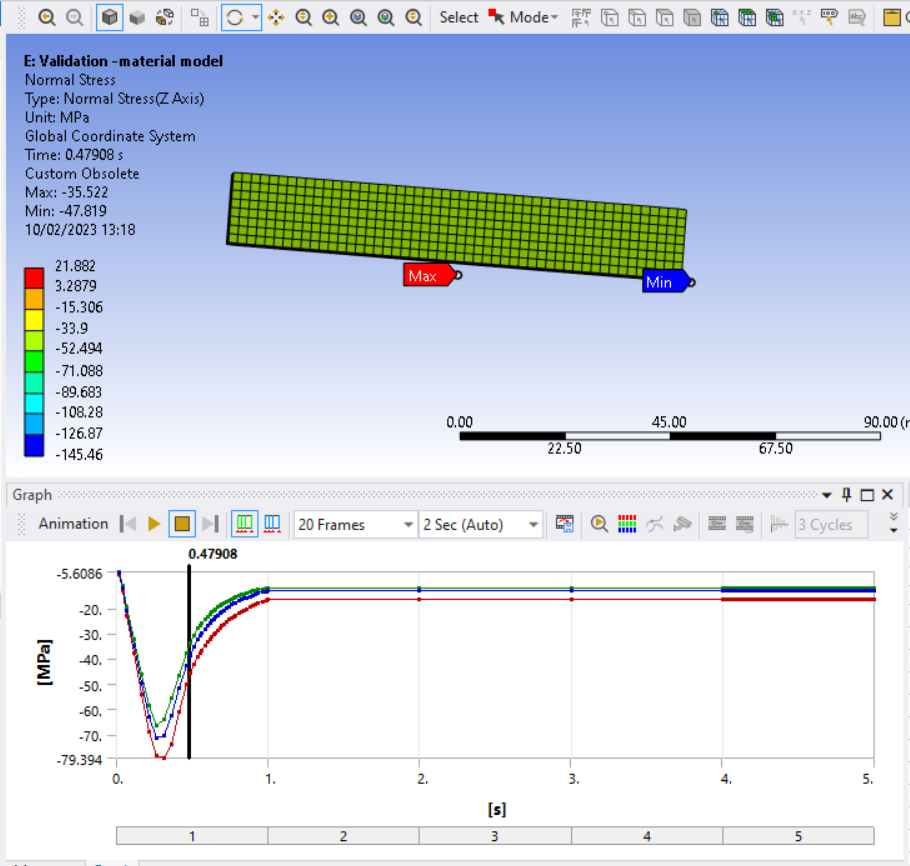Click the leftmost magnifier zoom icon

point(47,17)
